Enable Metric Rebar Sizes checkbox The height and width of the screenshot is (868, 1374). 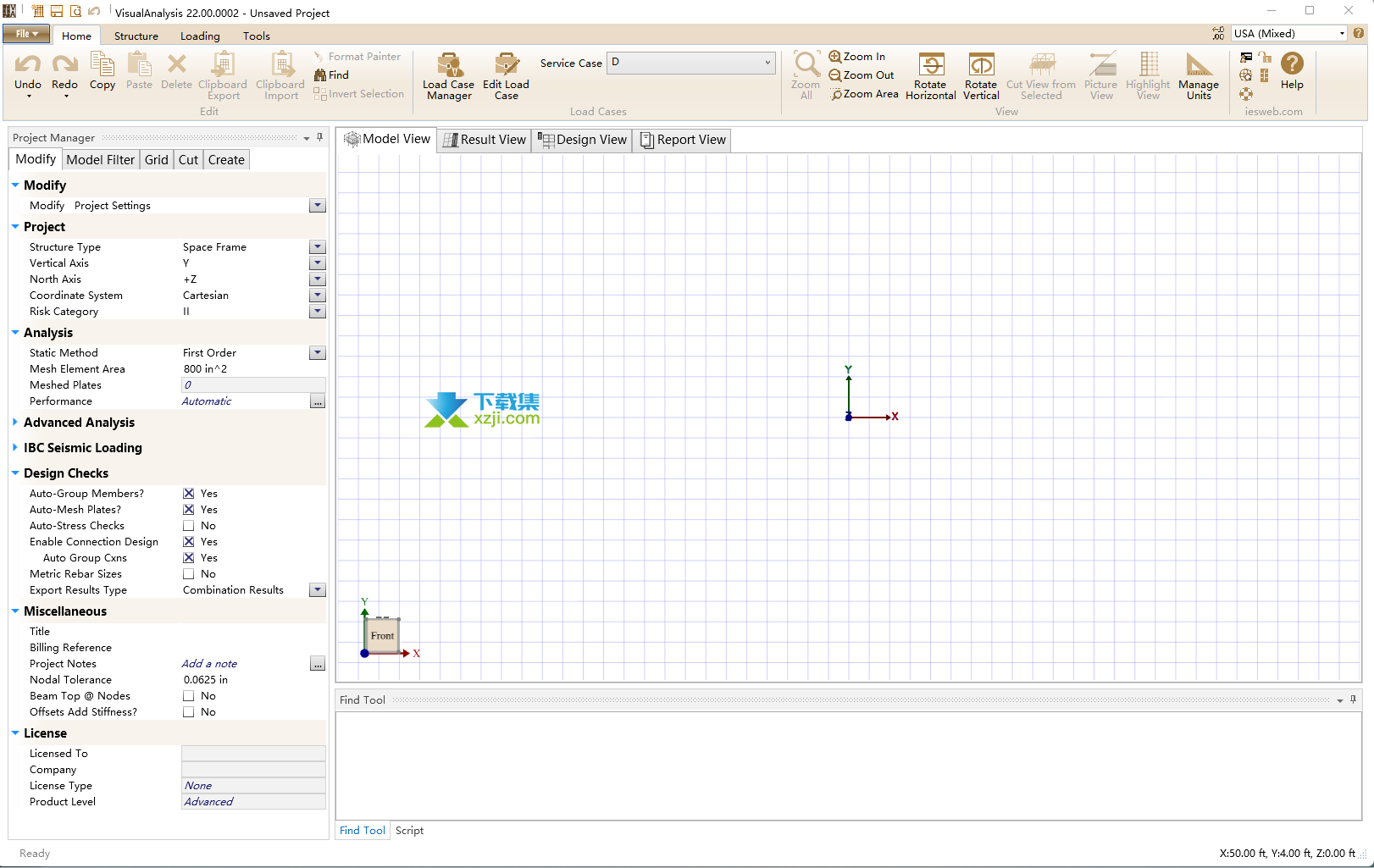(x=189, y=574)
